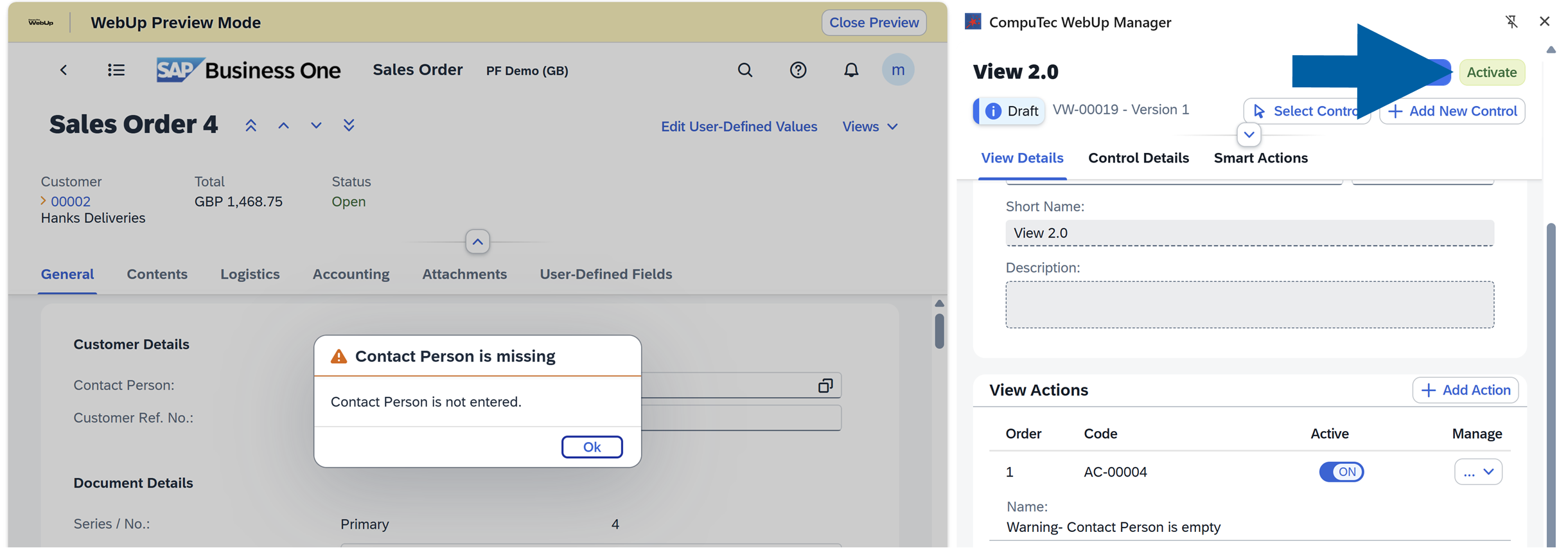Close the CompuTec WebUp Manager panel
Image resolution: width=1568 pixels, height=548 pixels.
pos(1545,21)
